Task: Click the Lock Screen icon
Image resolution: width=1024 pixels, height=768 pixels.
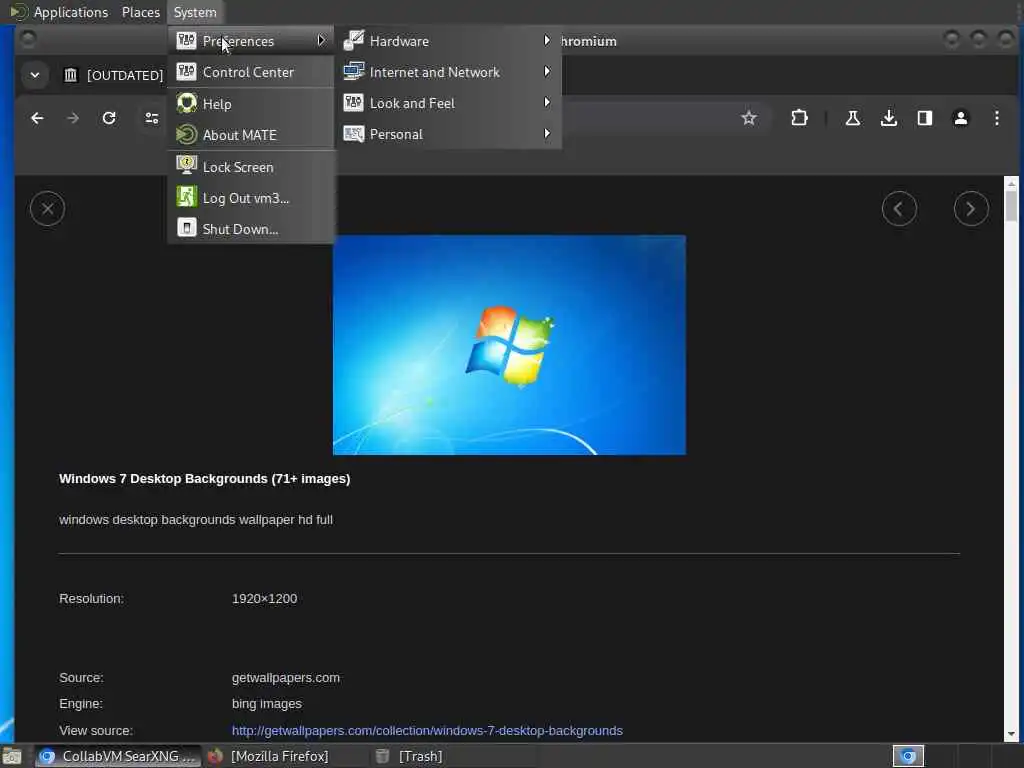Action: pos(186,165)
